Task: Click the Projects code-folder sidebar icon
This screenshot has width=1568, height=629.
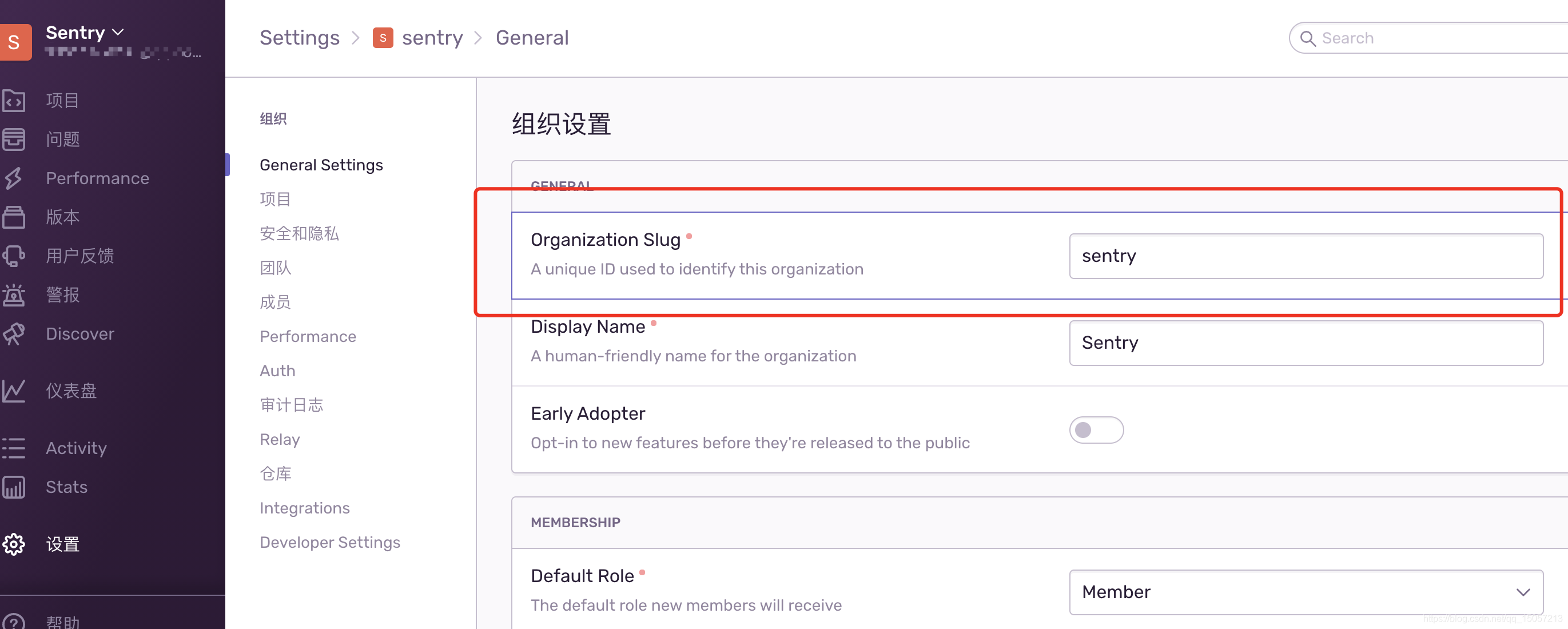Action: coord(13,101)
